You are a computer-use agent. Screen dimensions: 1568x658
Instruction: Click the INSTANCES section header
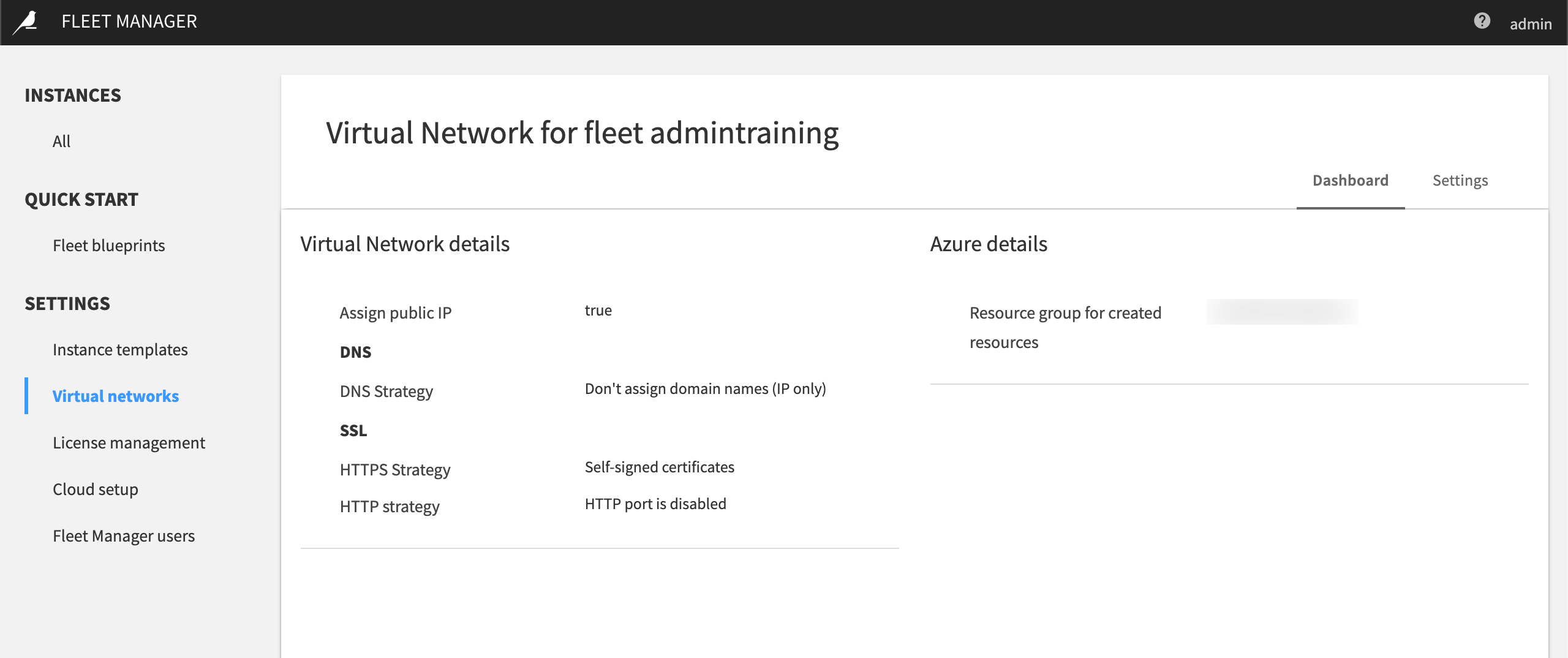pos(72,95)
